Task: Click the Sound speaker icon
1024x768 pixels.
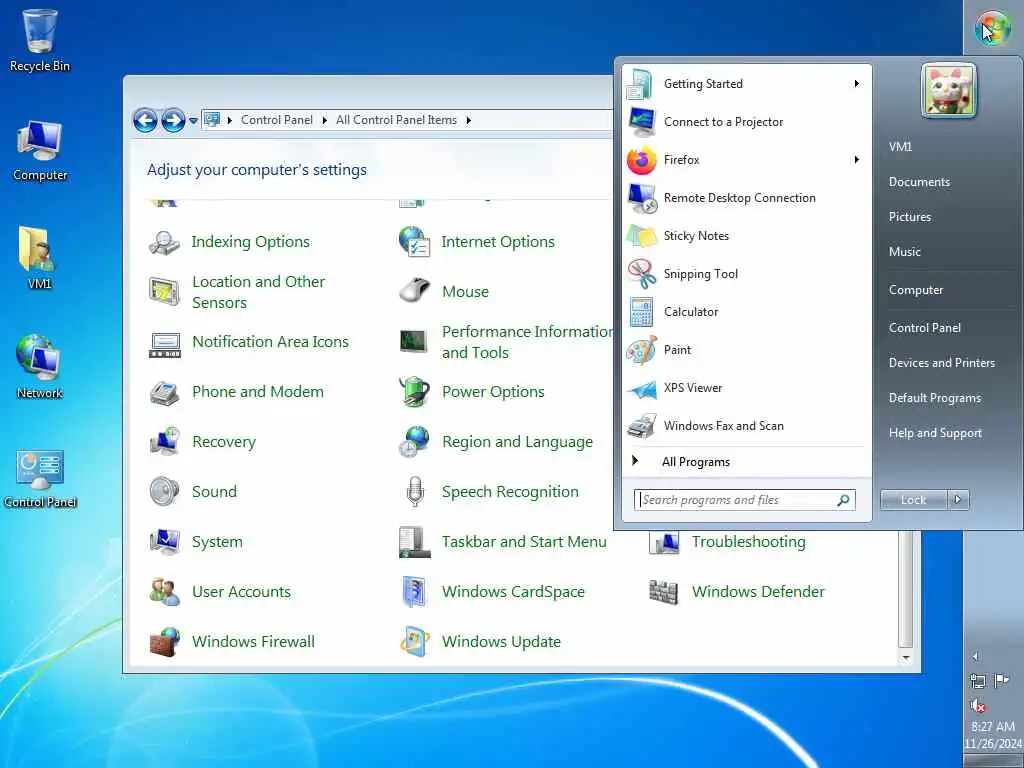Action: point(164,492)
